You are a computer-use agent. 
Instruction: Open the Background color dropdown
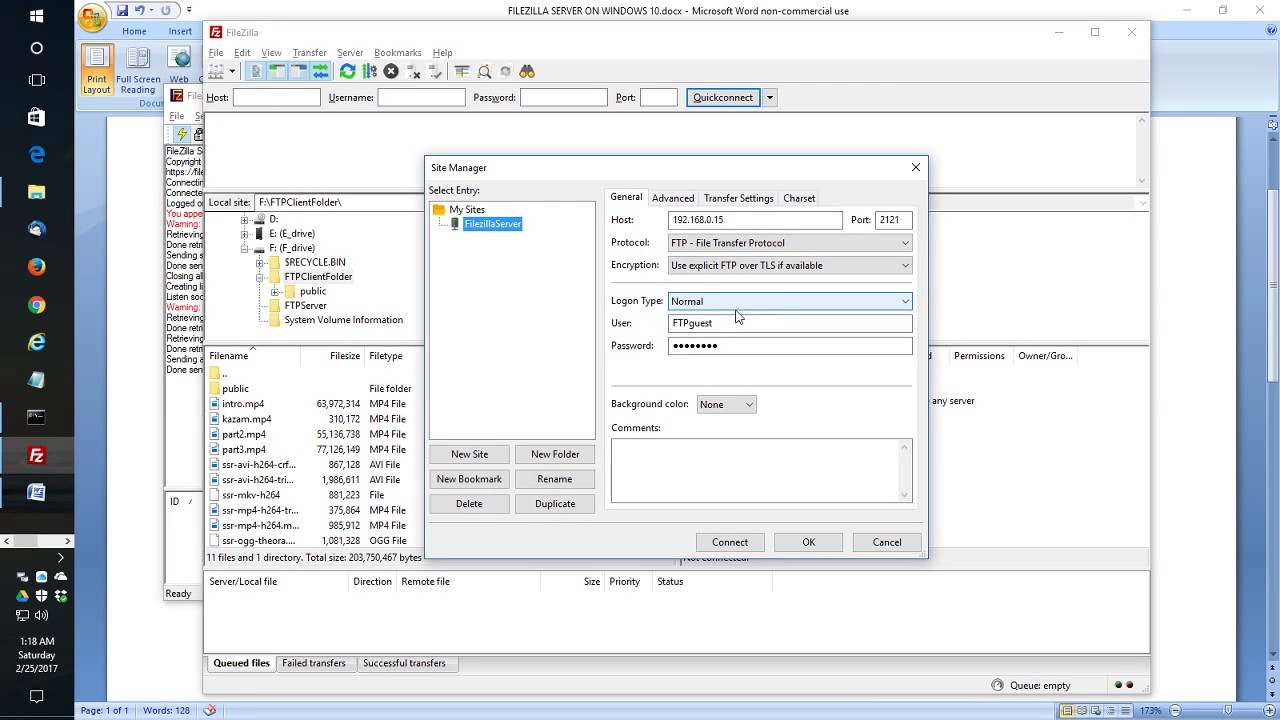point(727,404)
